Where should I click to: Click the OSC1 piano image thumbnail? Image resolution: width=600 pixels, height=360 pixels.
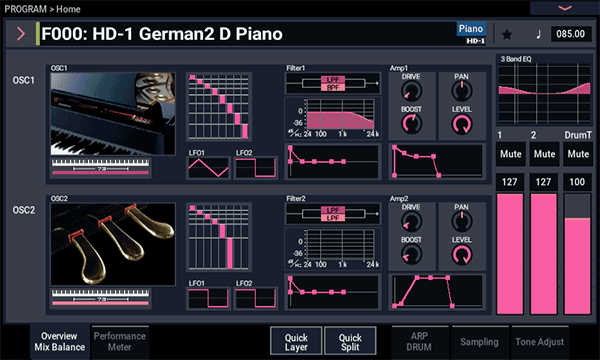tap(113, 114)
